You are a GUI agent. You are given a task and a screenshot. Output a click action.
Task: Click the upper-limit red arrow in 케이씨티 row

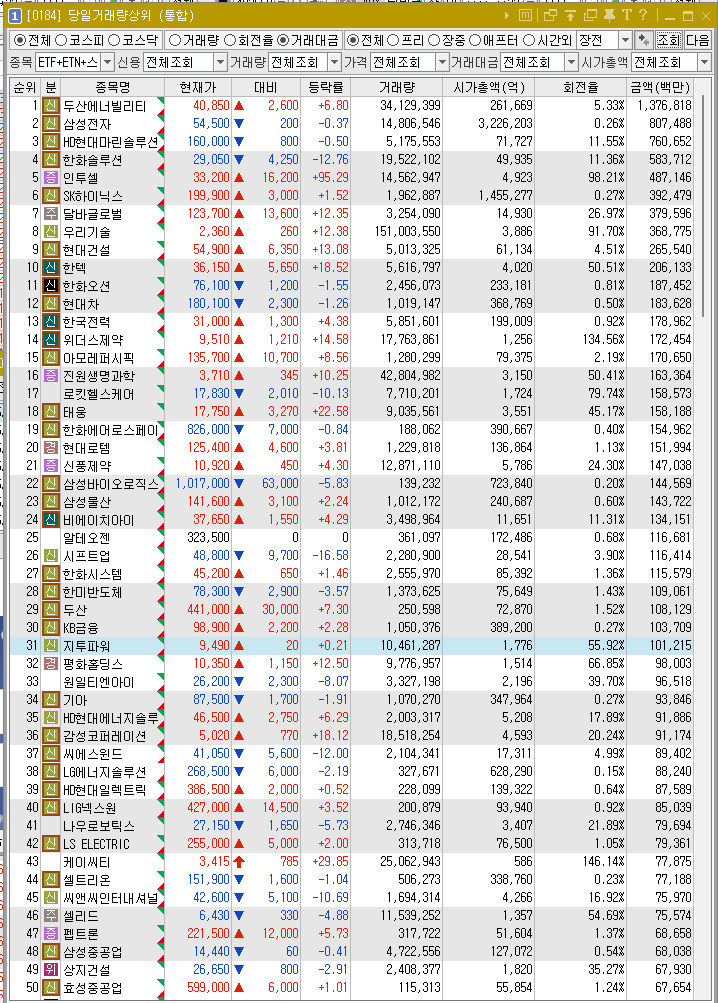pos(239,862)
